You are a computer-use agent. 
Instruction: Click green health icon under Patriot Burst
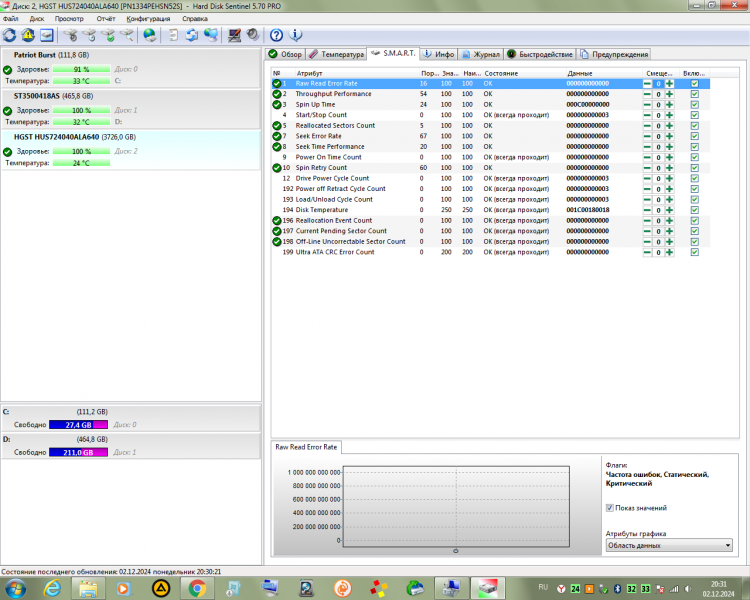click(7, 69)
